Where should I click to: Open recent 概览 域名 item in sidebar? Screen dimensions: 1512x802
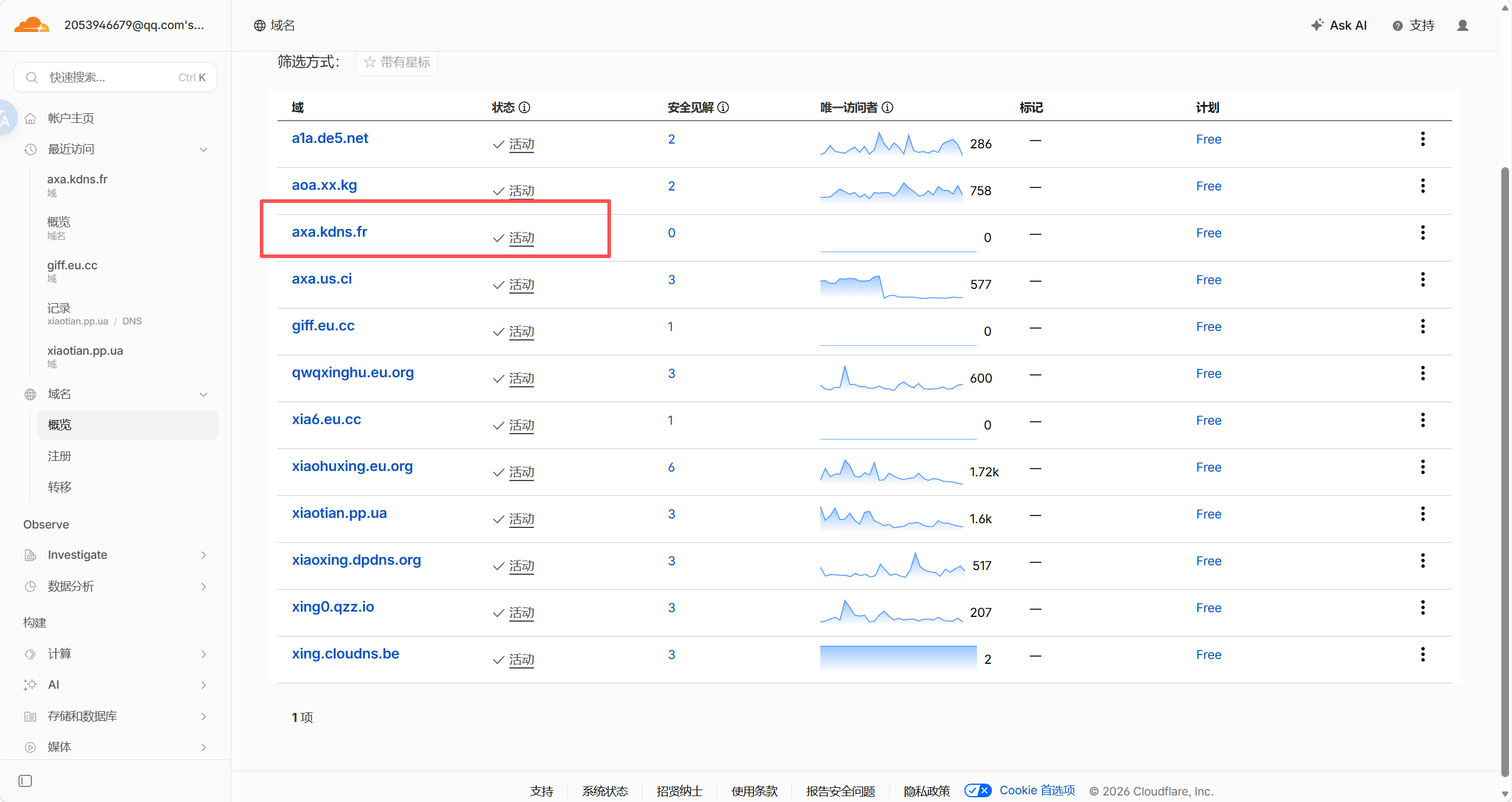[59, 228]
